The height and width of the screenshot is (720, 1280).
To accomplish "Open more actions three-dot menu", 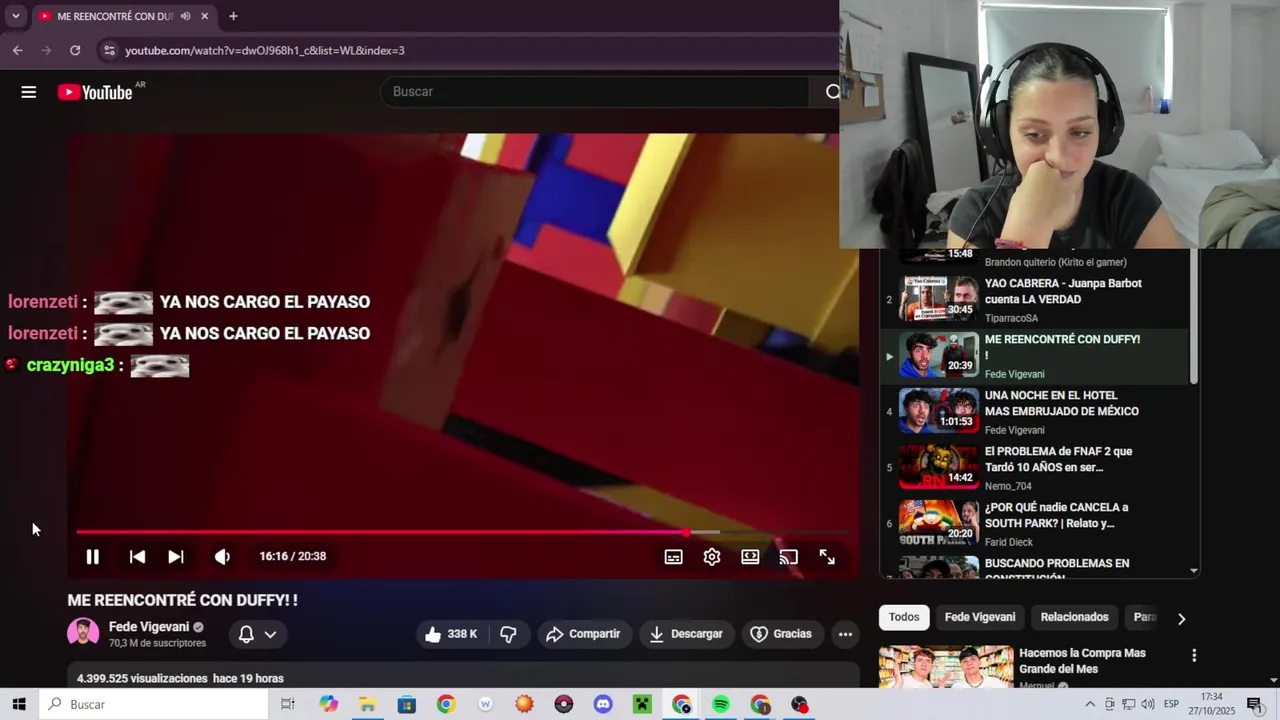I will coord(845,634).
